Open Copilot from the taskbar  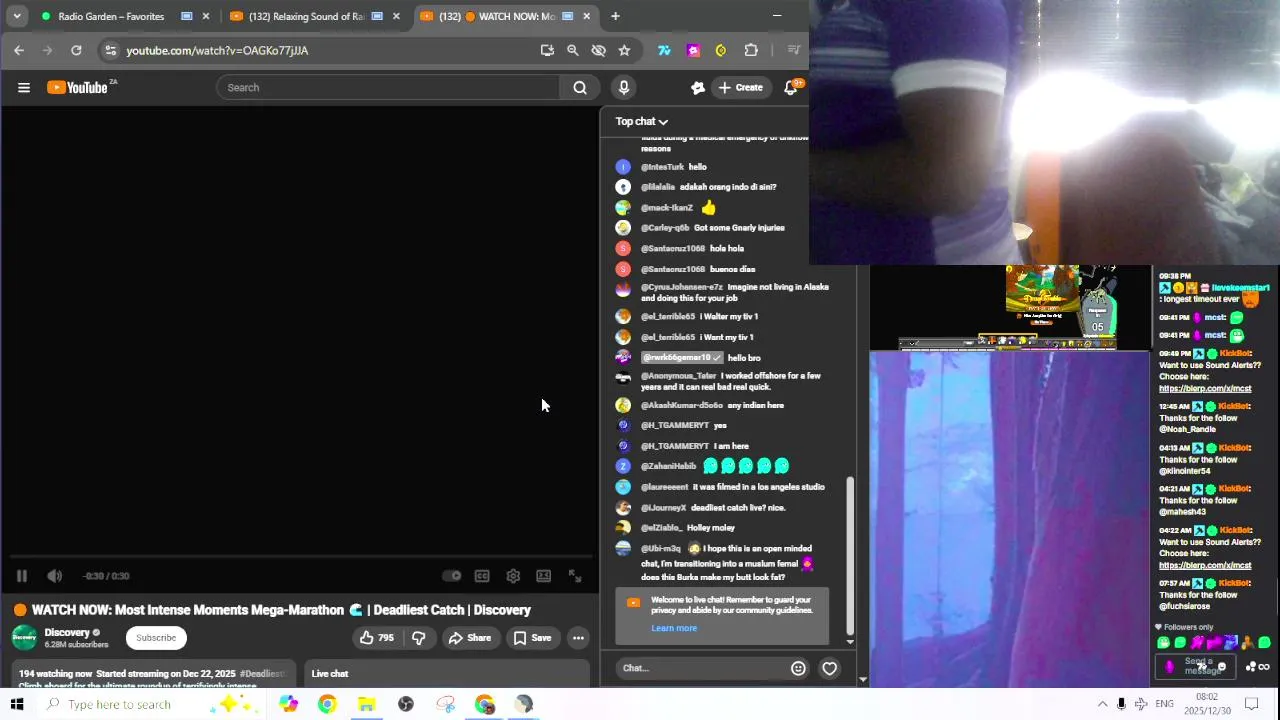tap(289, 704)
